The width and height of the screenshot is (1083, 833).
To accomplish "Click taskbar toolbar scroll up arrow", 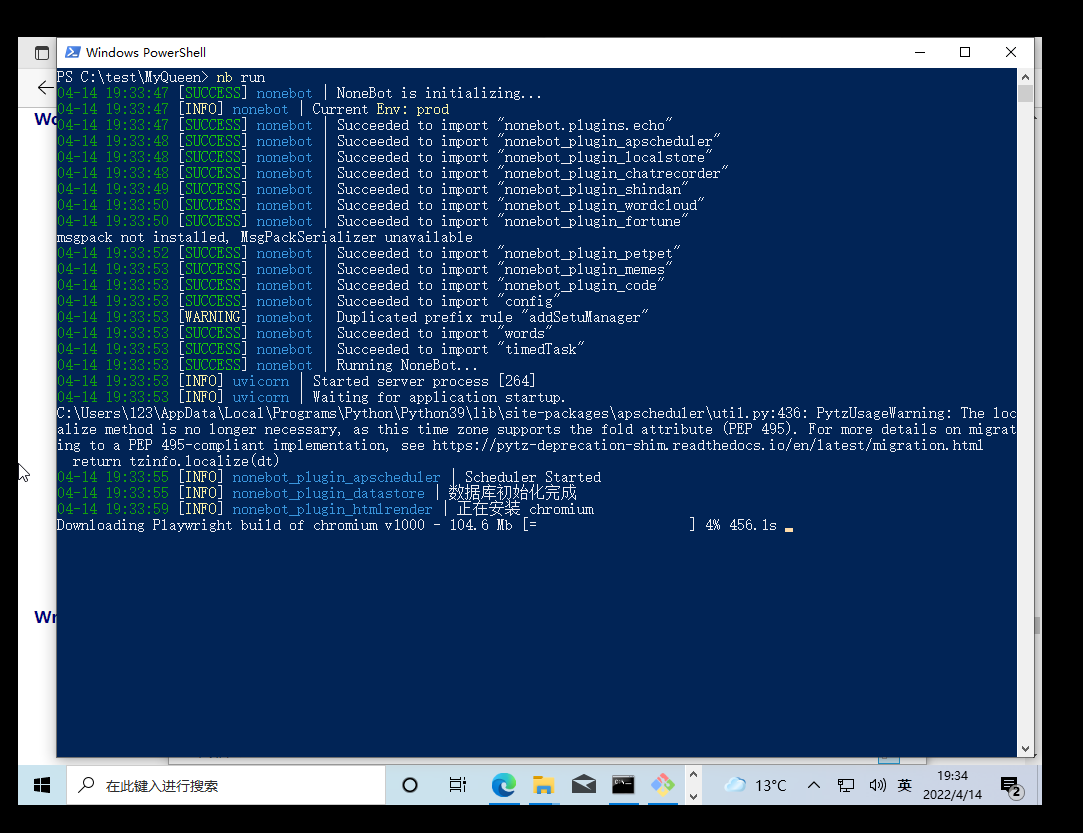I will [x=693, y=775].
